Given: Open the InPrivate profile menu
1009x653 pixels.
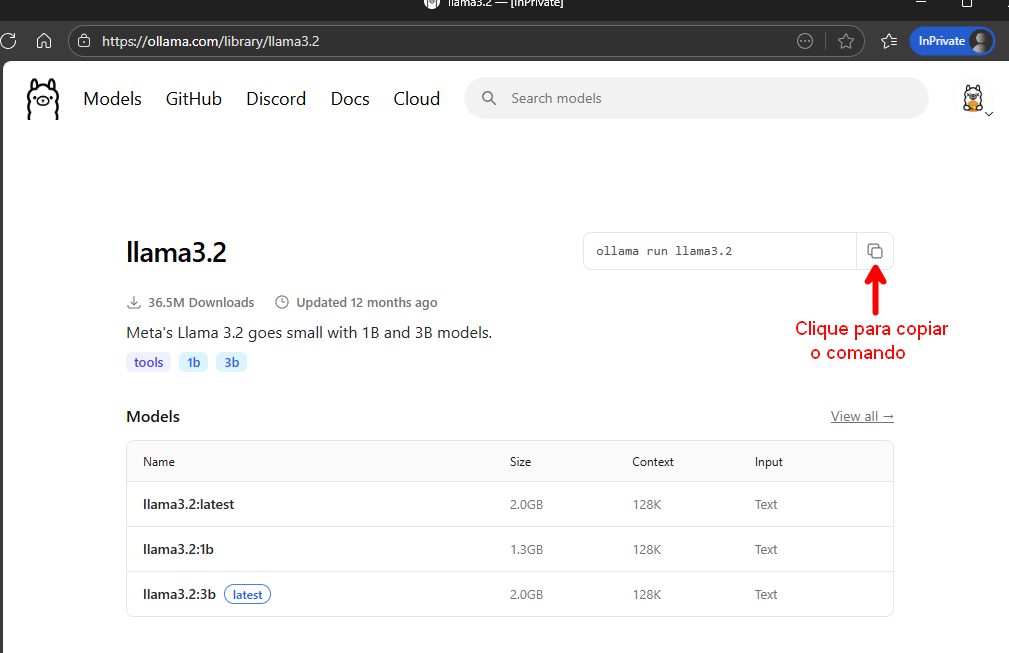Looking at the screenshot, I should tap(951, 41).
